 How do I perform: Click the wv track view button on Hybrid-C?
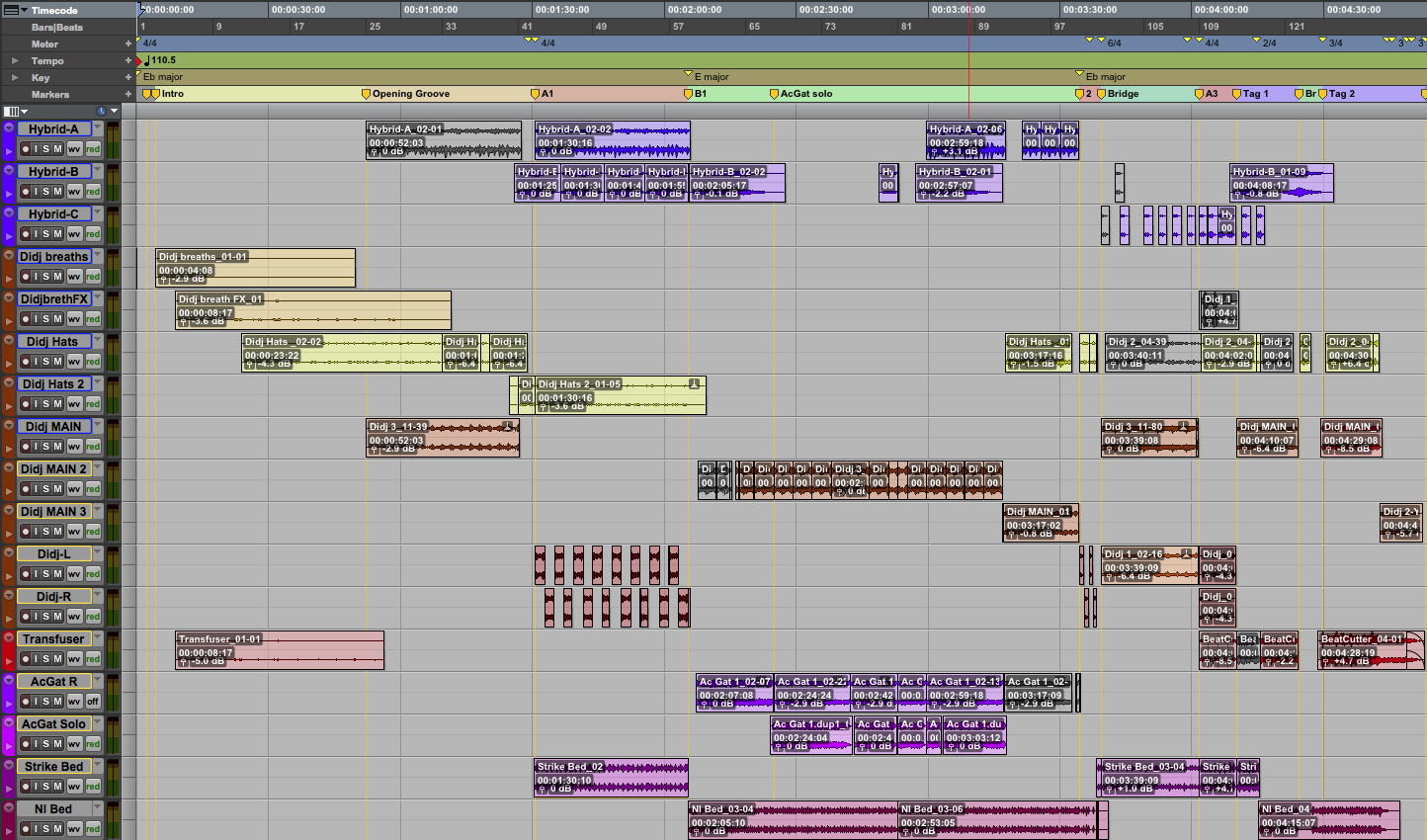click(74, 234)
